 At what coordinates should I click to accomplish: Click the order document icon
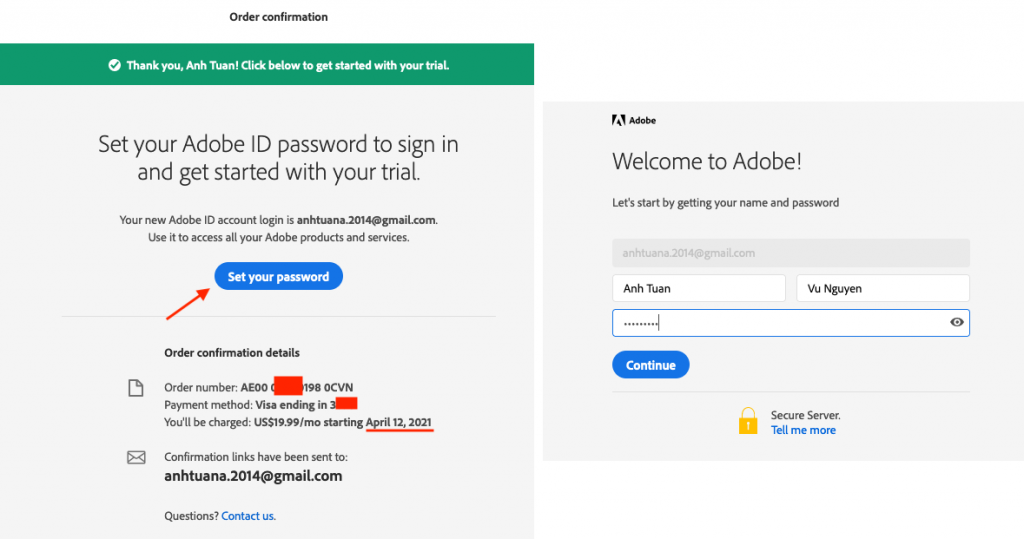pos(136,388)
